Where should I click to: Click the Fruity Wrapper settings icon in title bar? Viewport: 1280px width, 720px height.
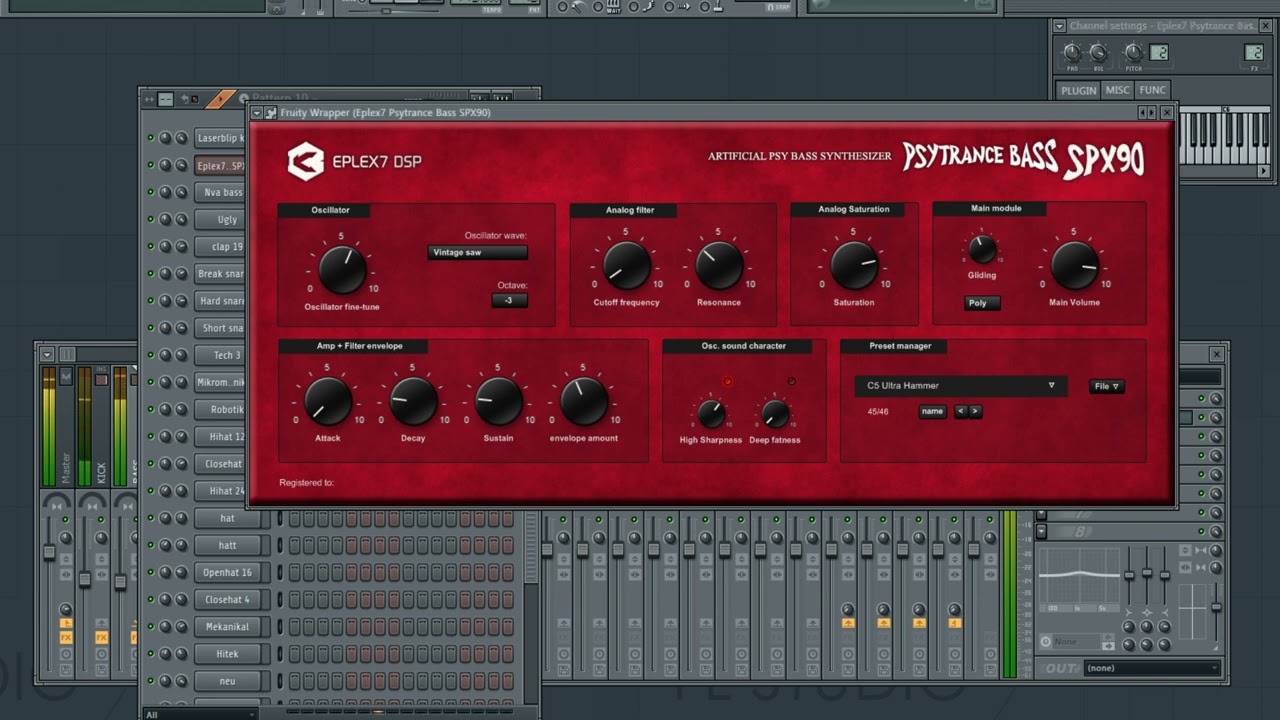point(271,113)
